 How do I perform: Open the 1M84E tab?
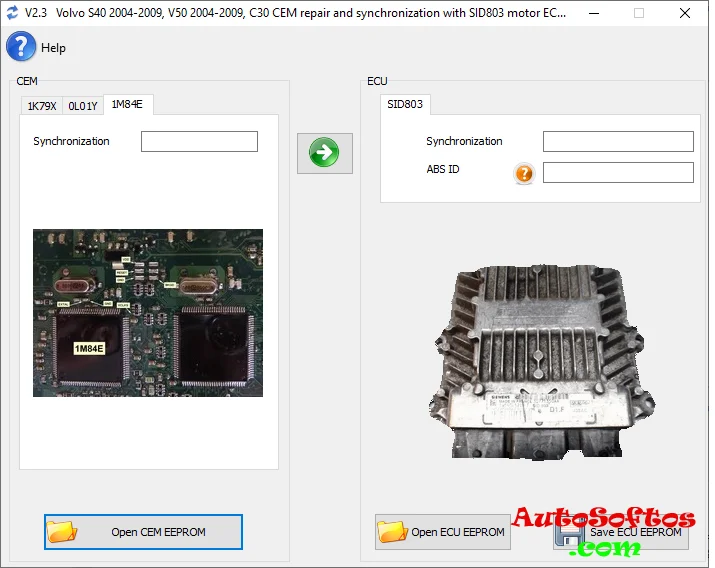[127, 105]
